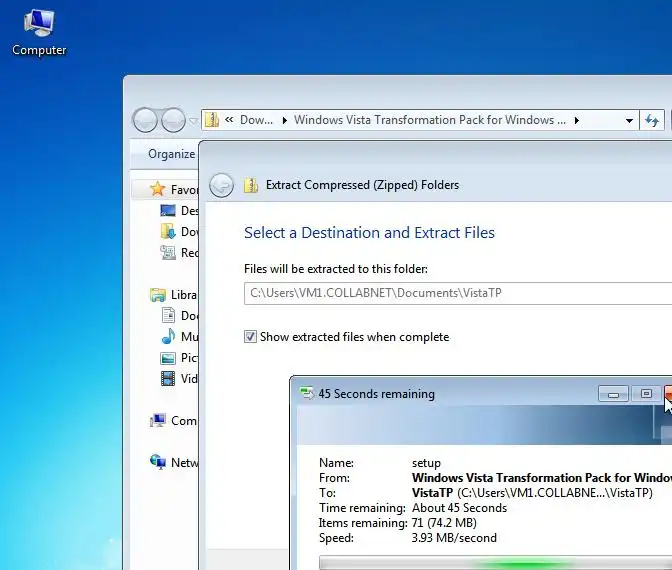Viewport: 672px width, 570px height.
Task: Click the speed value '3.93 MB/second'
Action: coord(454,538)
